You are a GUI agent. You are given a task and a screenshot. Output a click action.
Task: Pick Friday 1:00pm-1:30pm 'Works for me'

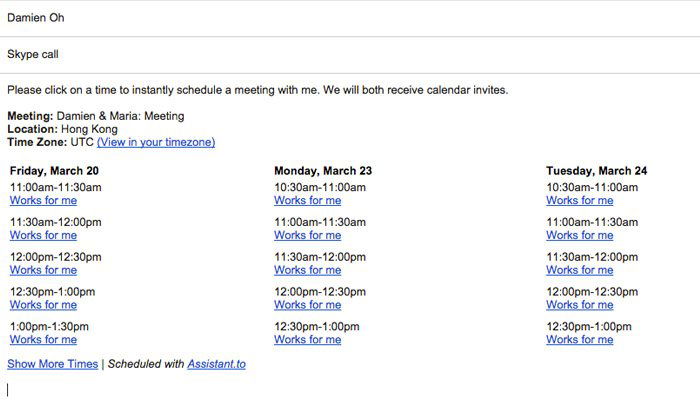[x=43, y=340]
